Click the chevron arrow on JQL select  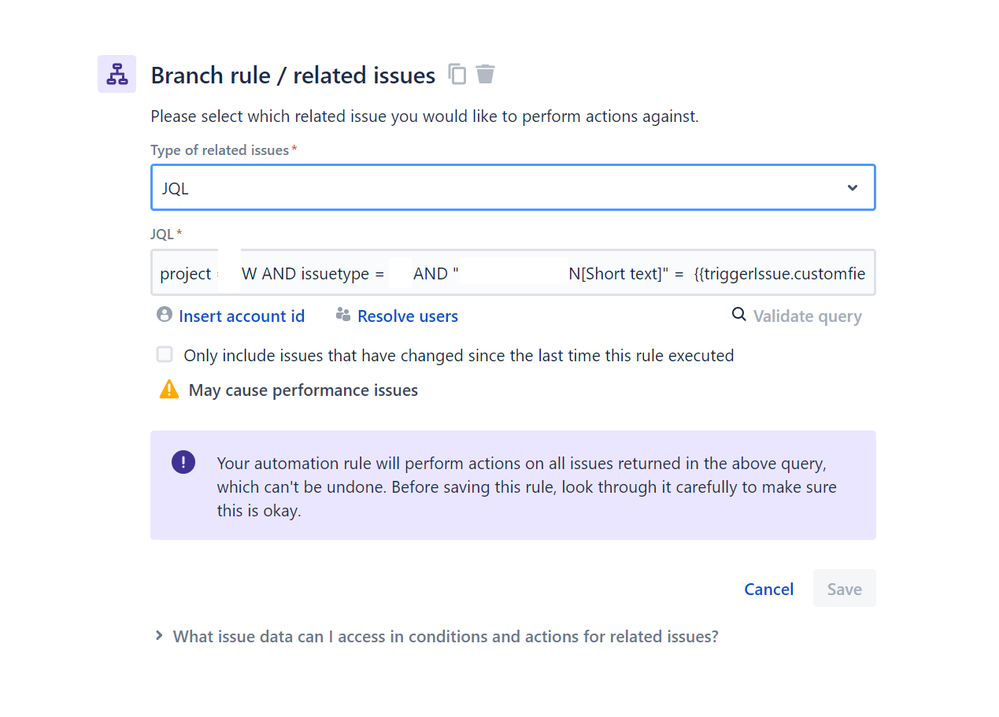[x=852, y=188]
